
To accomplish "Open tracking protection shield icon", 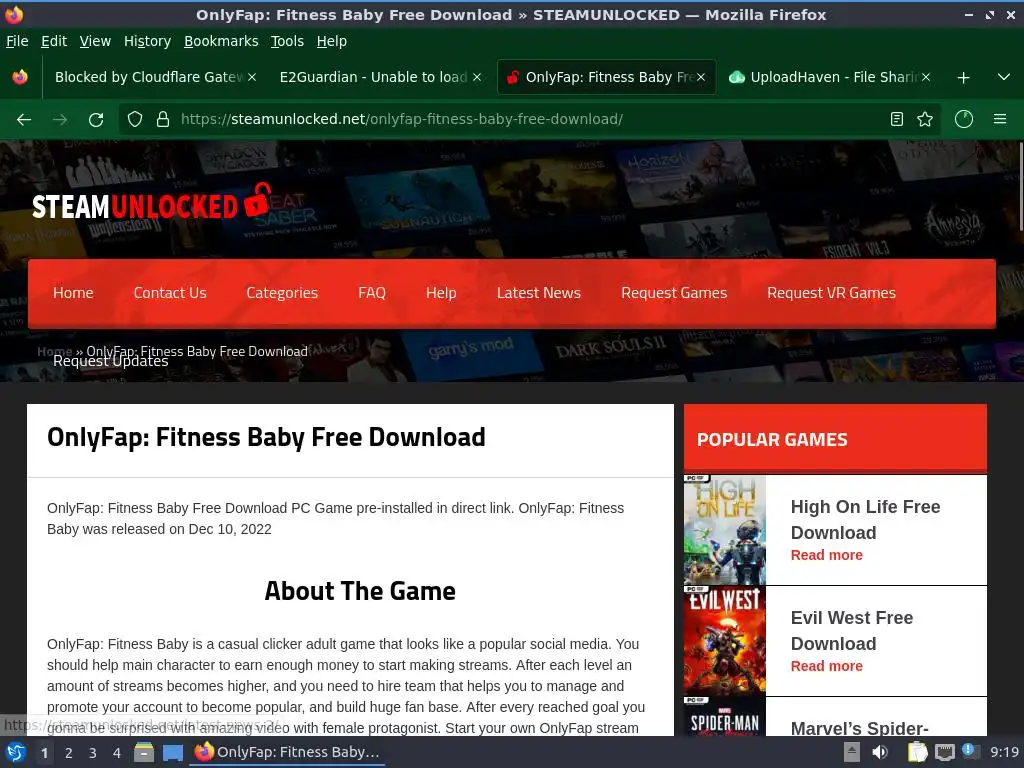I will 135,120.
